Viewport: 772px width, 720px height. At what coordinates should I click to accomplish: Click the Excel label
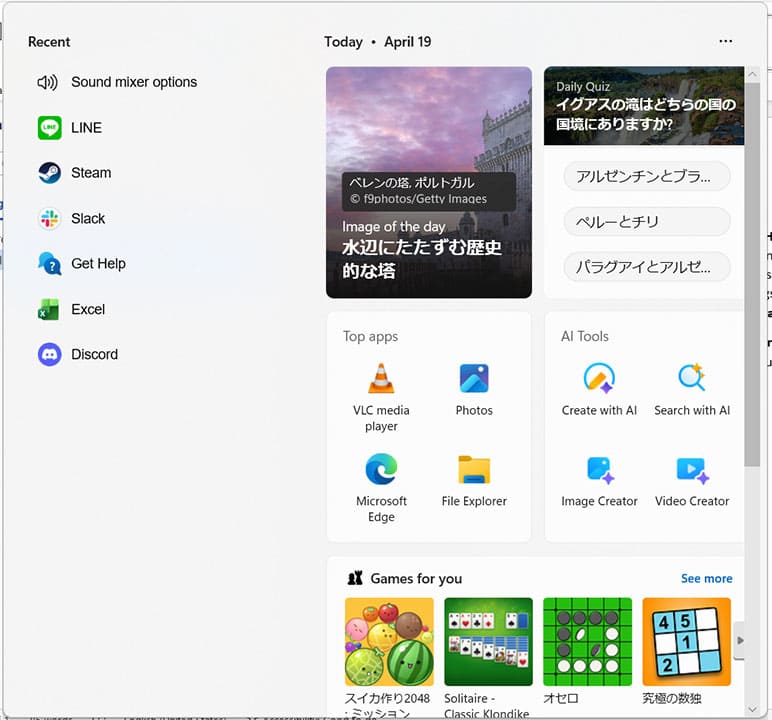(x=88, y=309)
